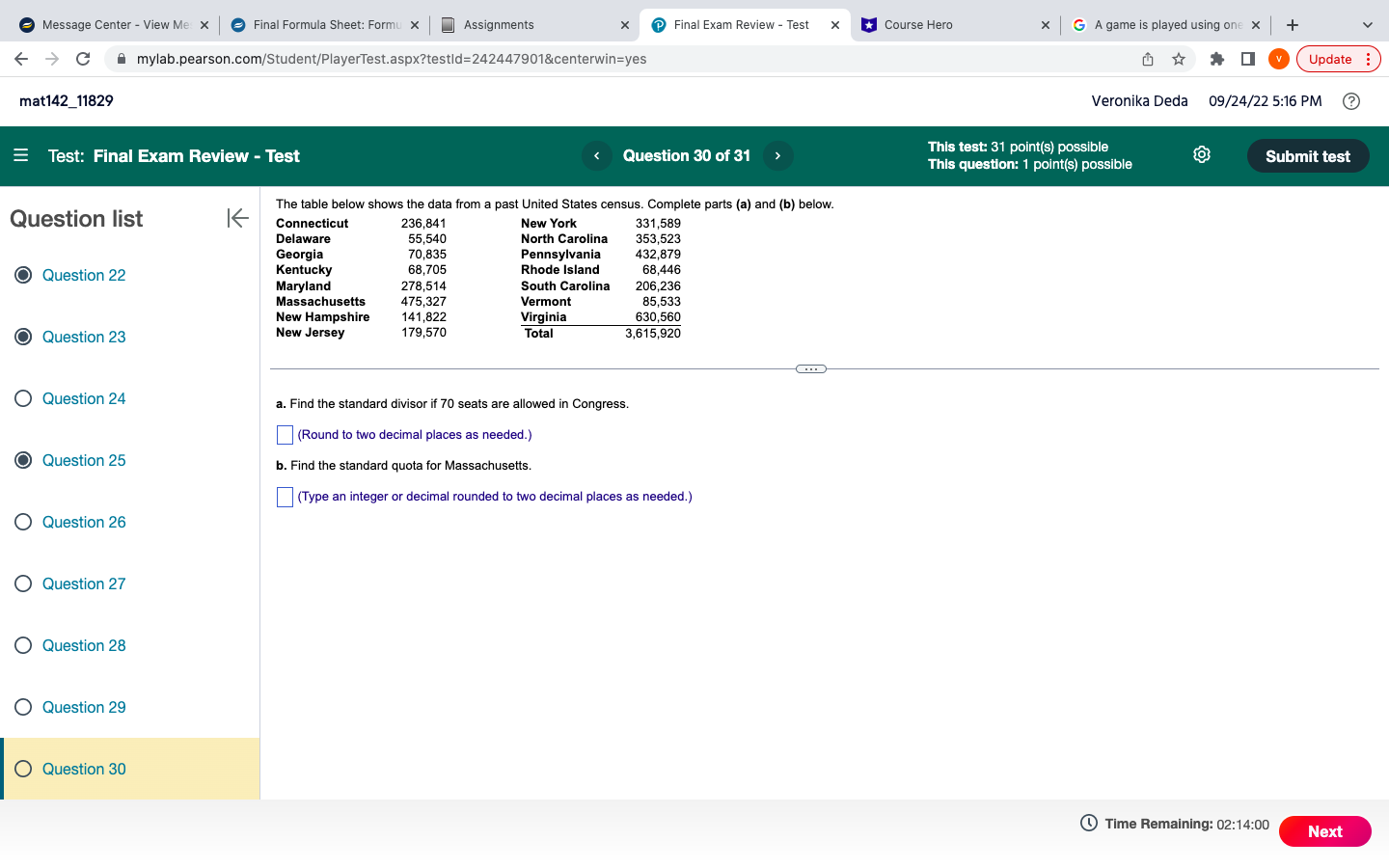Click the mat142_11829 course code

tap(67, 101)
